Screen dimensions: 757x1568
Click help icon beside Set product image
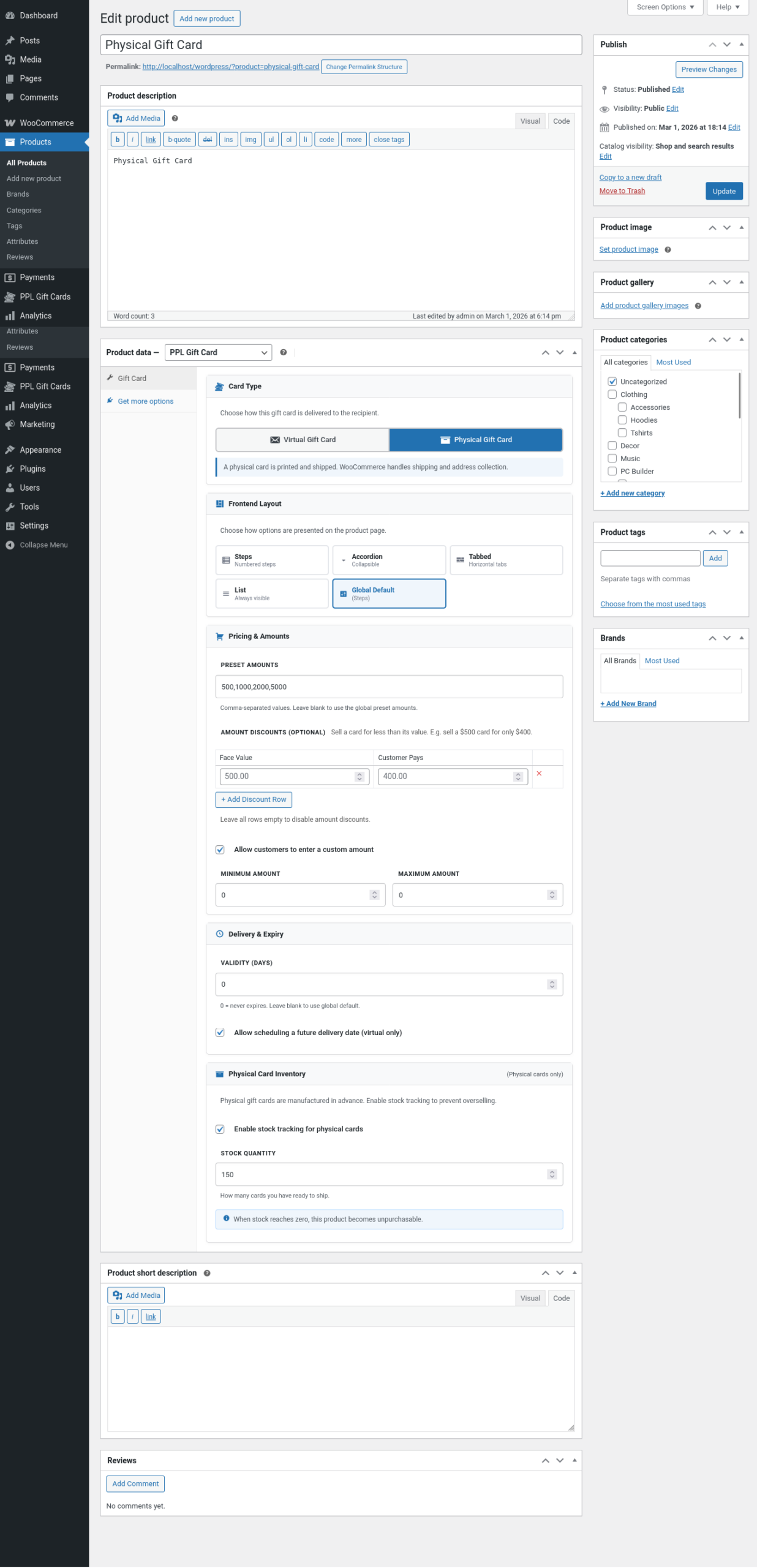pyautogui.click(x=668, y=250)
